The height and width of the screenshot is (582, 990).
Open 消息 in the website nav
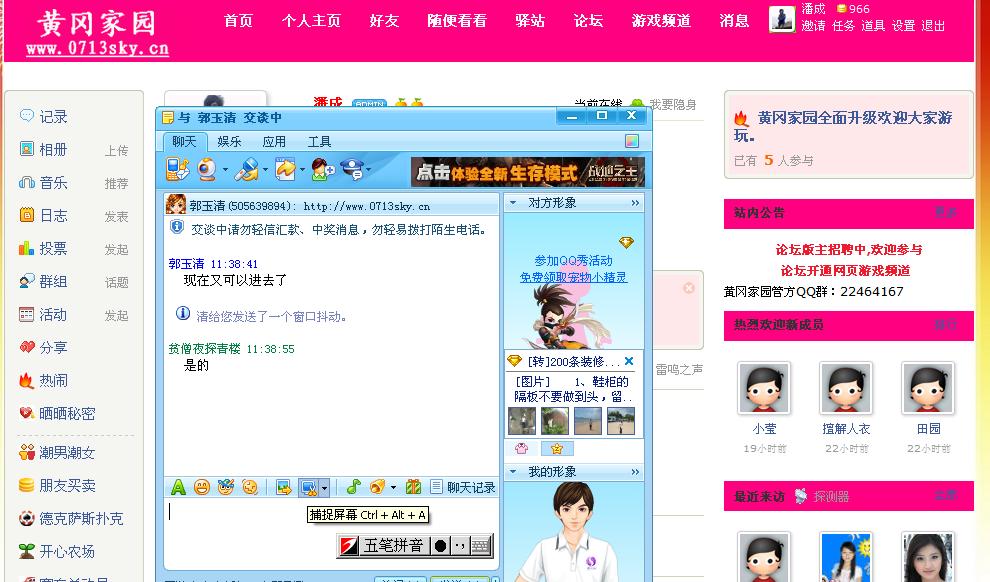click(x=734, y=21)
